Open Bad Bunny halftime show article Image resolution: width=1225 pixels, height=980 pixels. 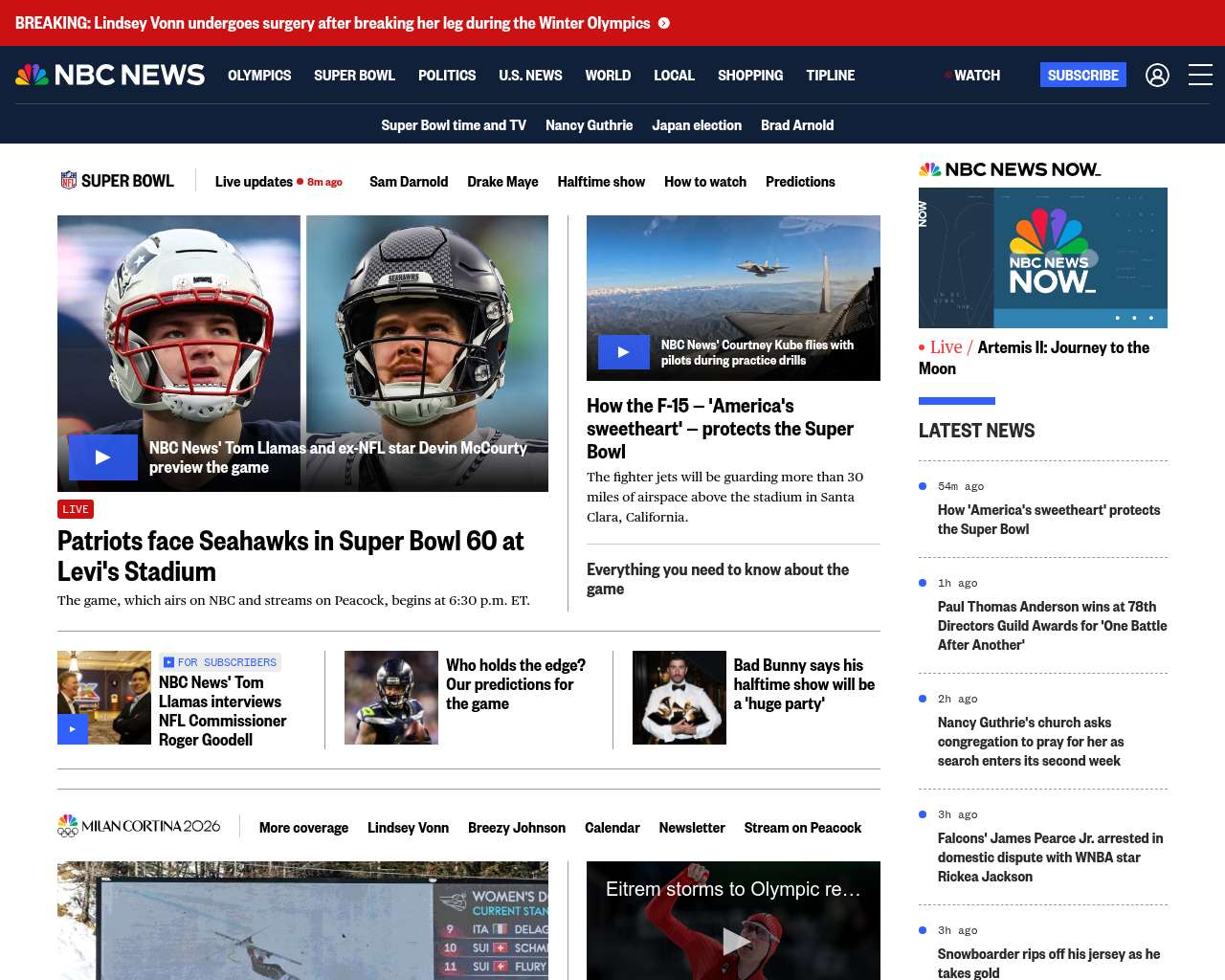[x=803, y=684]
